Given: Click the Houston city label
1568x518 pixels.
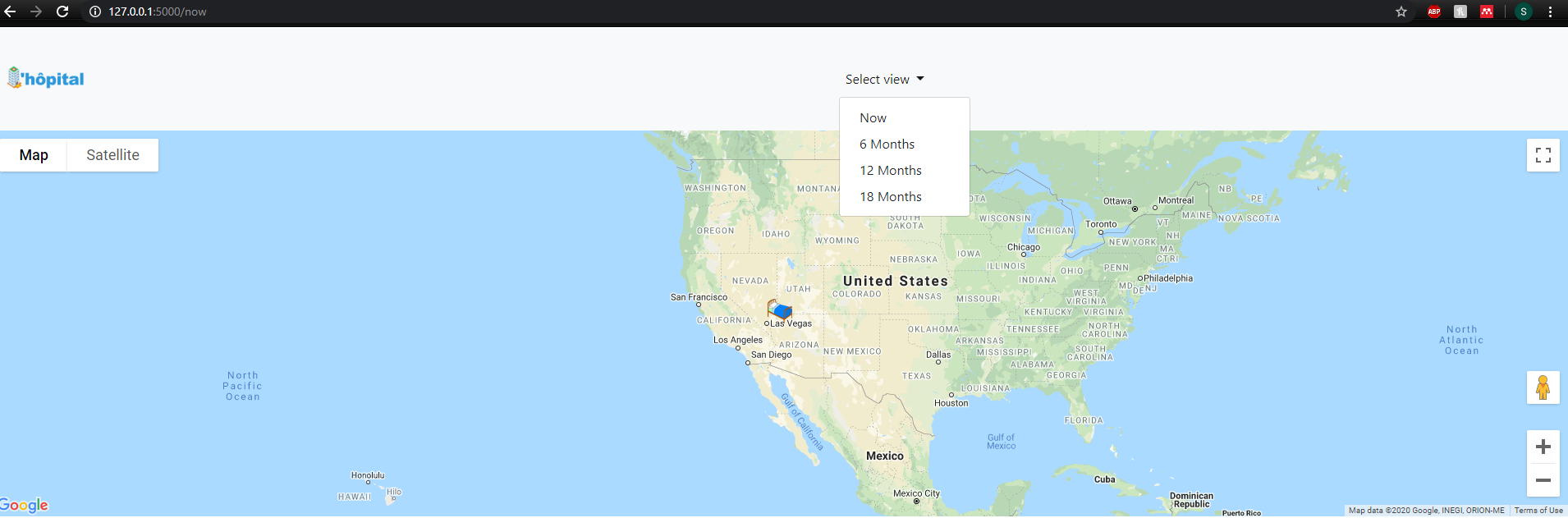Looking at the screenshot, I should 951,403.
